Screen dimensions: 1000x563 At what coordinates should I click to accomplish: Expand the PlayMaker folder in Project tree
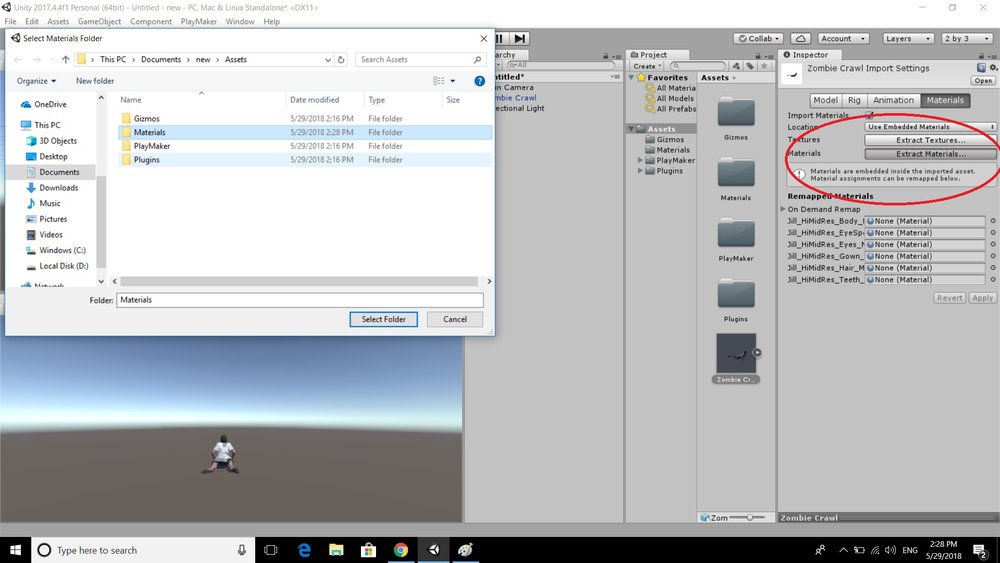tap(640, 160)
